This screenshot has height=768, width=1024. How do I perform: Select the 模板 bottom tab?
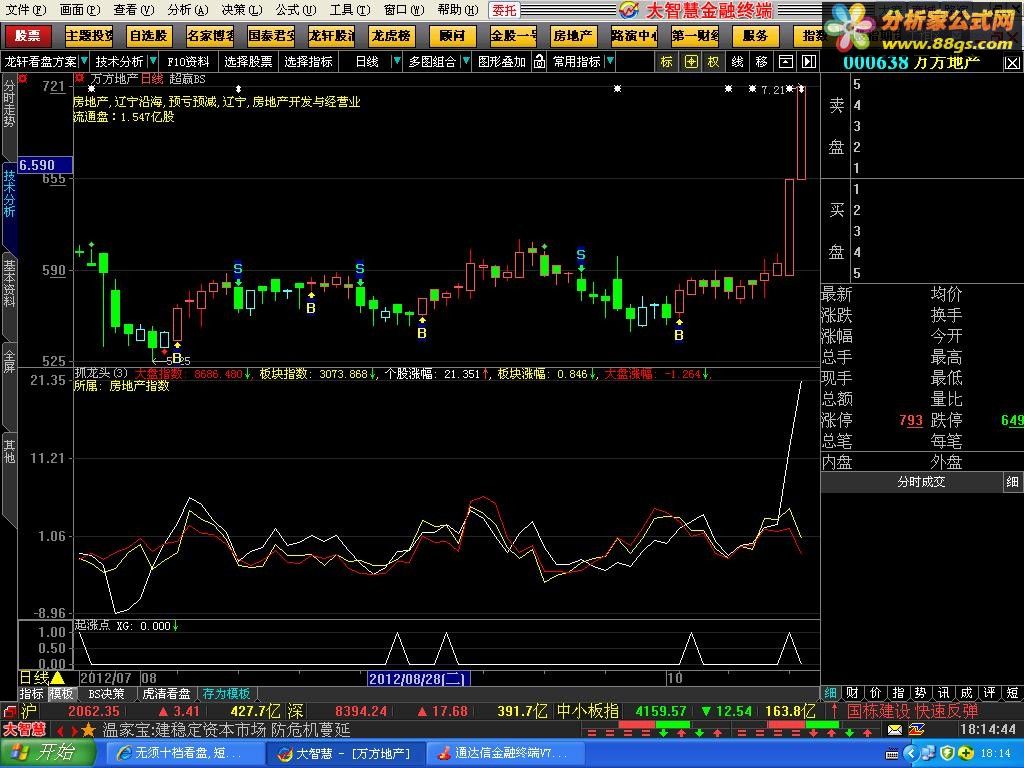pos(61,694)
